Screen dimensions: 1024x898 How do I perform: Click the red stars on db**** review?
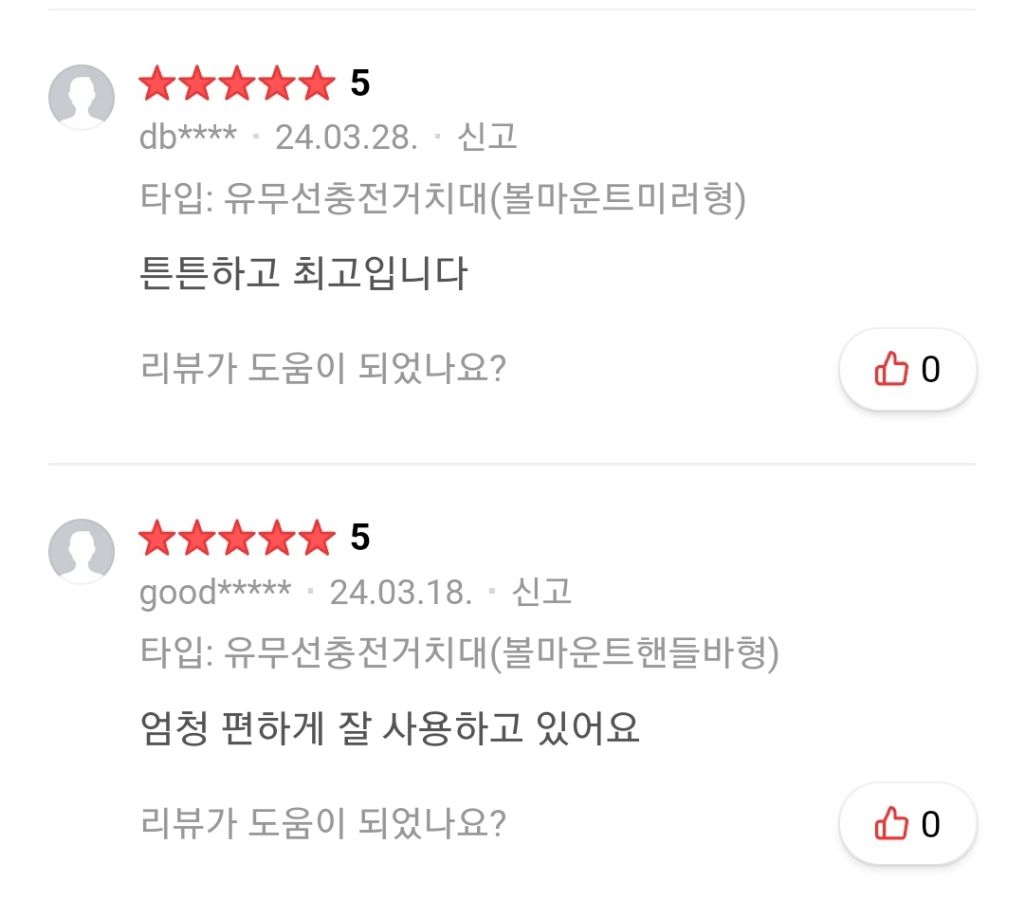click(x=236, y=85)
